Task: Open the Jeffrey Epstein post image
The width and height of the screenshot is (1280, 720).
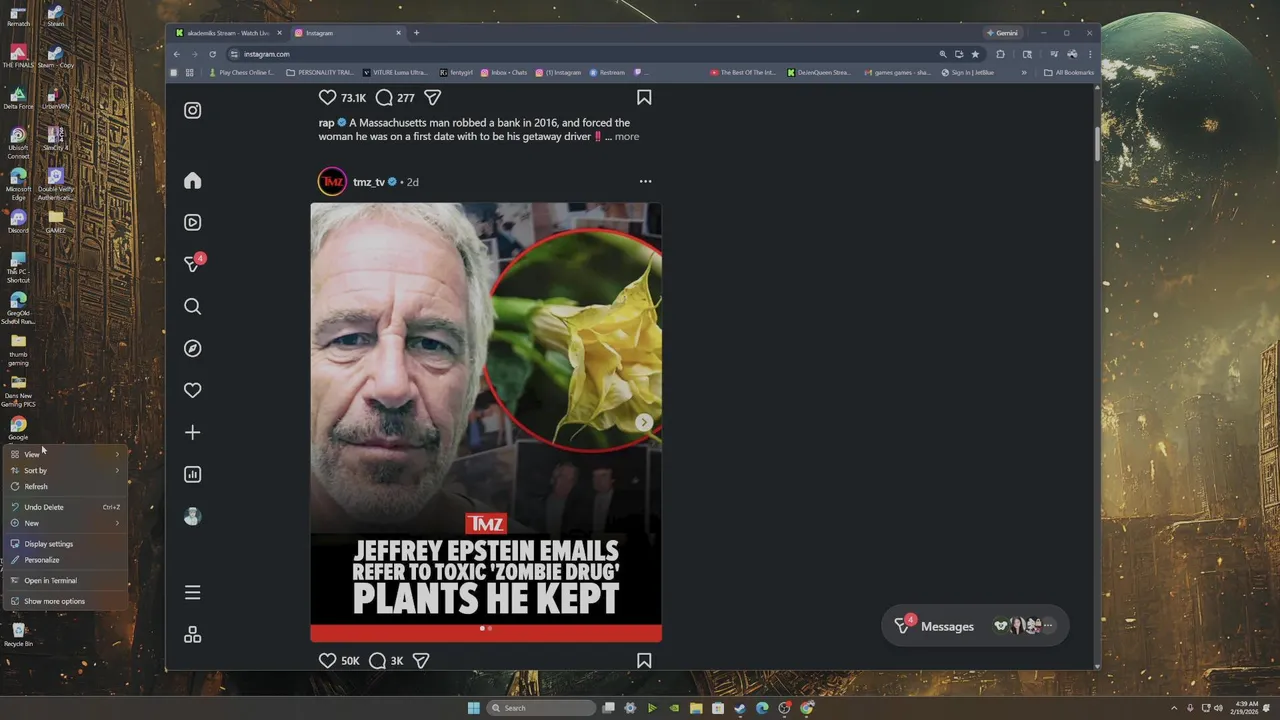Action: coord(486,422)
